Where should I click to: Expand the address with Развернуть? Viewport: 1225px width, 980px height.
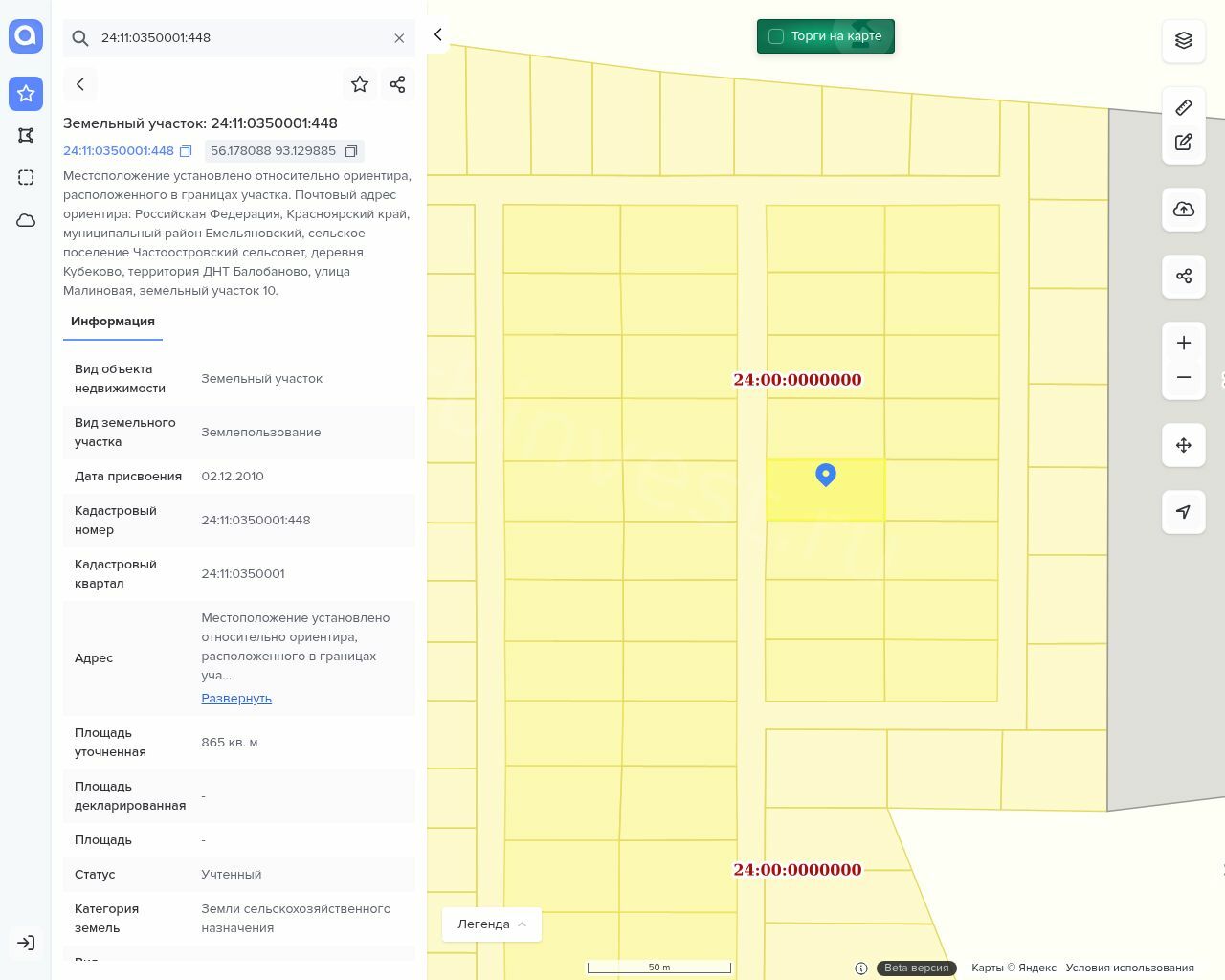pyautogui.click(x=236, y=699)
